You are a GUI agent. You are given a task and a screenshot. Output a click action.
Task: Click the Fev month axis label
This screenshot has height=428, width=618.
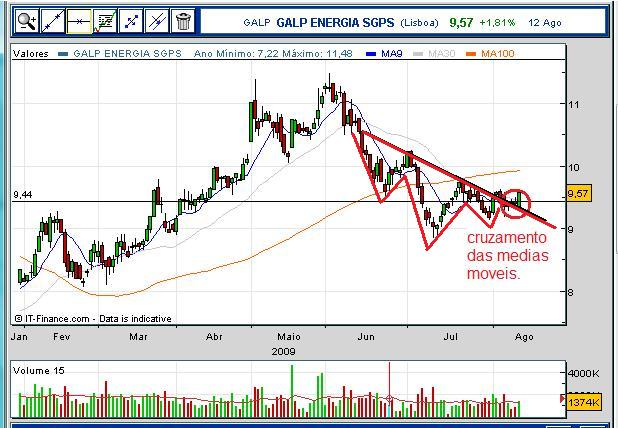[61, 337]
